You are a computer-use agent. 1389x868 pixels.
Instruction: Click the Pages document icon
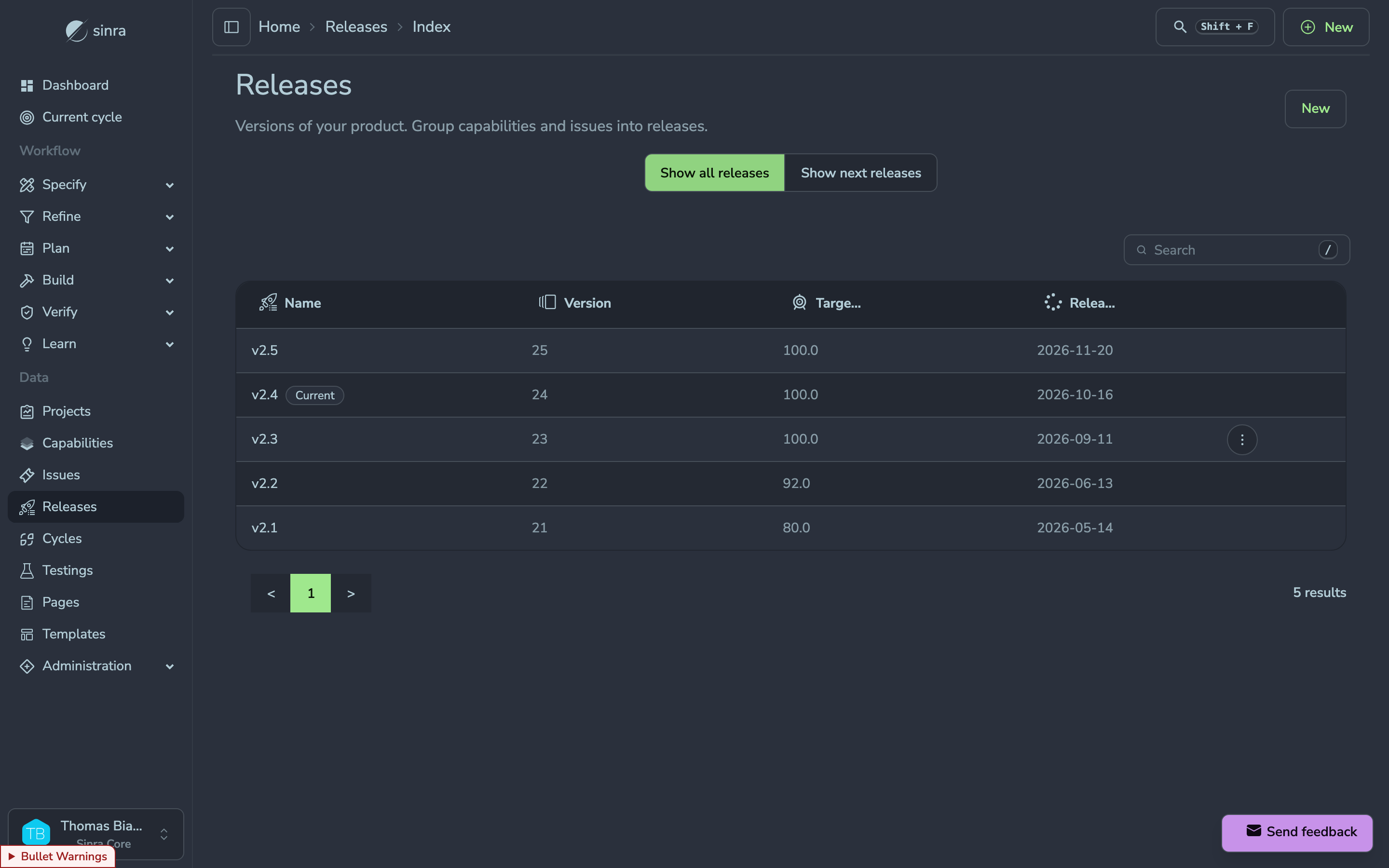click(27, 603)
